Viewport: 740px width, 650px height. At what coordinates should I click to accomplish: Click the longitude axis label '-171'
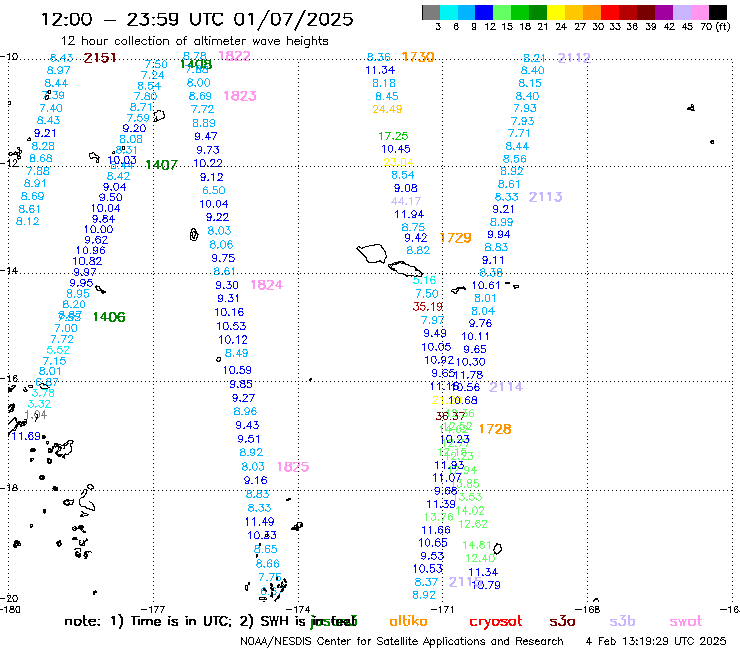444,609
